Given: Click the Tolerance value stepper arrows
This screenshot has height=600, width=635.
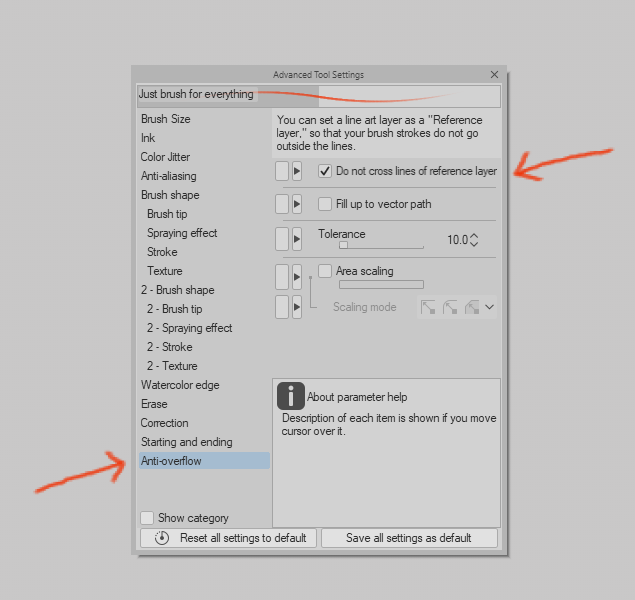Looking at the screenshot, I should [474, 240].
